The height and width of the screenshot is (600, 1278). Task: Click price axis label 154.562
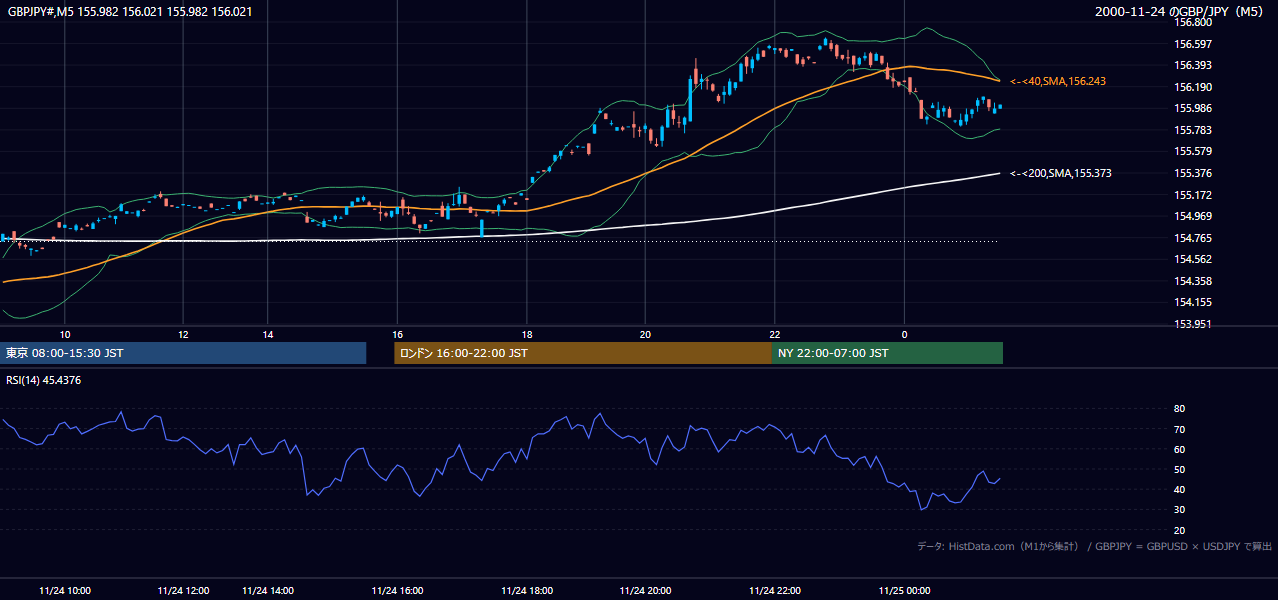click(1193, 259)
